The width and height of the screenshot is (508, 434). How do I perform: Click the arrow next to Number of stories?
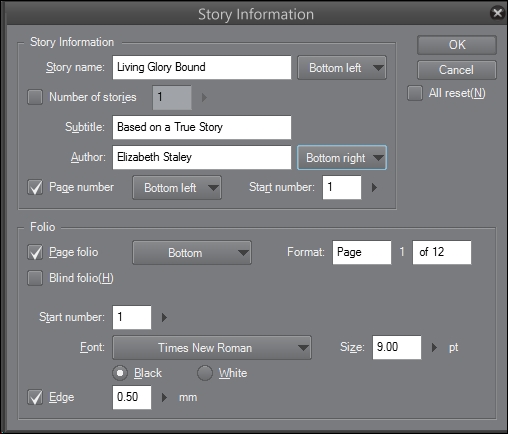(x=204, y=98)
